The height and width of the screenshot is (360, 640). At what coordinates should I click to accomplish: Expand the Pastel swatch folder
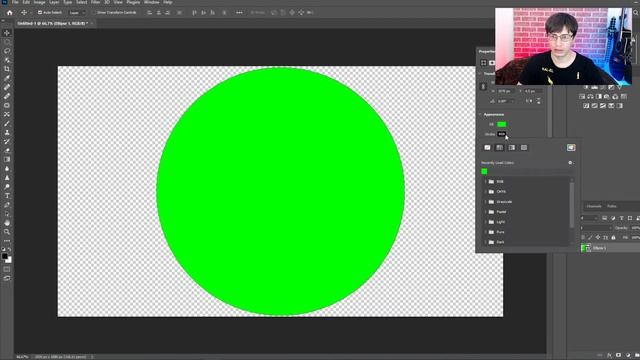(486, 212)
